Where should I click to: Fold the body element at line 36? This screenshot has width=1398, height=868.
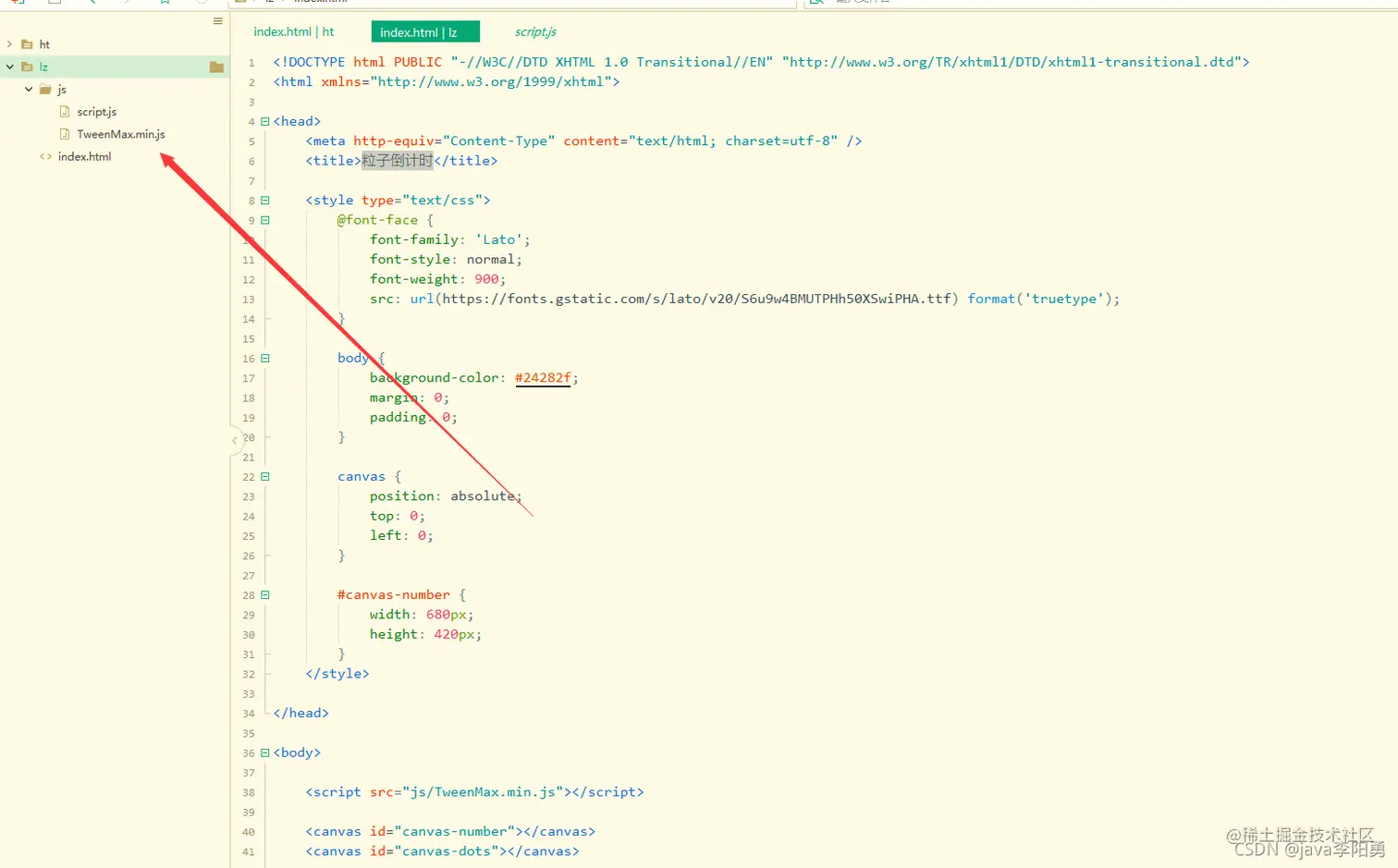(x=265, y=752)
